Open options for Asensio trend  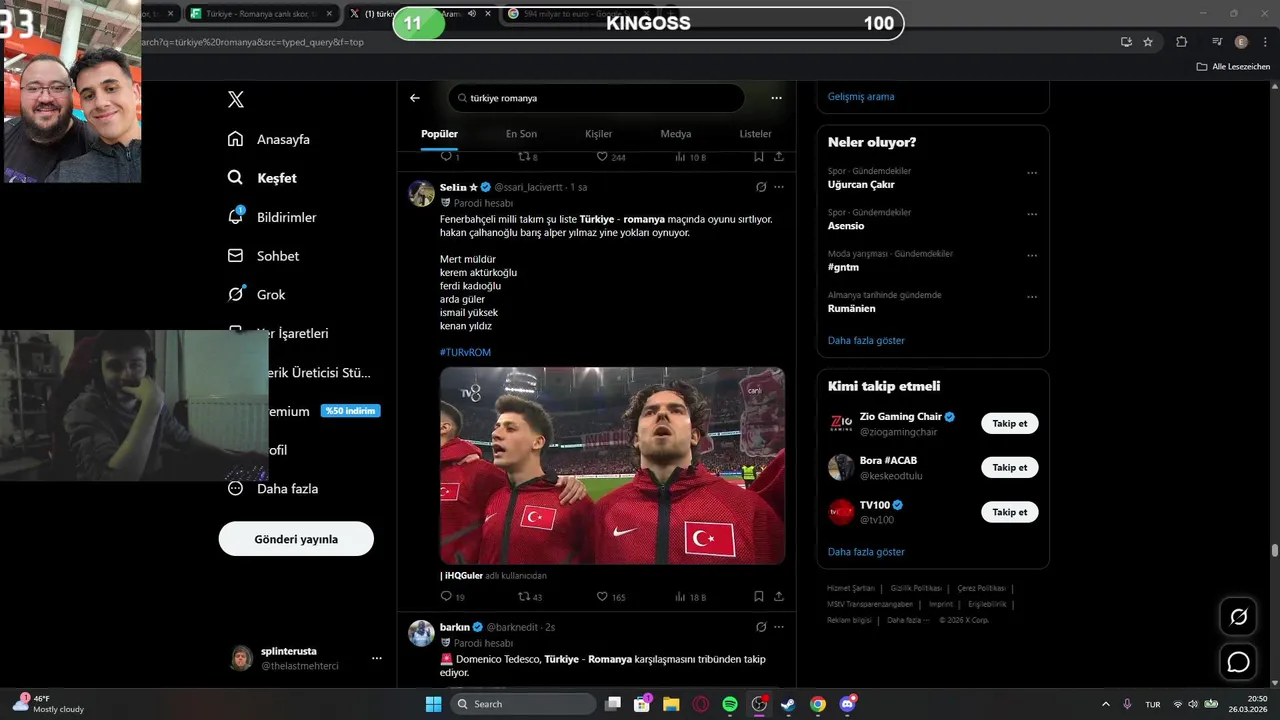pos(1032,214)
